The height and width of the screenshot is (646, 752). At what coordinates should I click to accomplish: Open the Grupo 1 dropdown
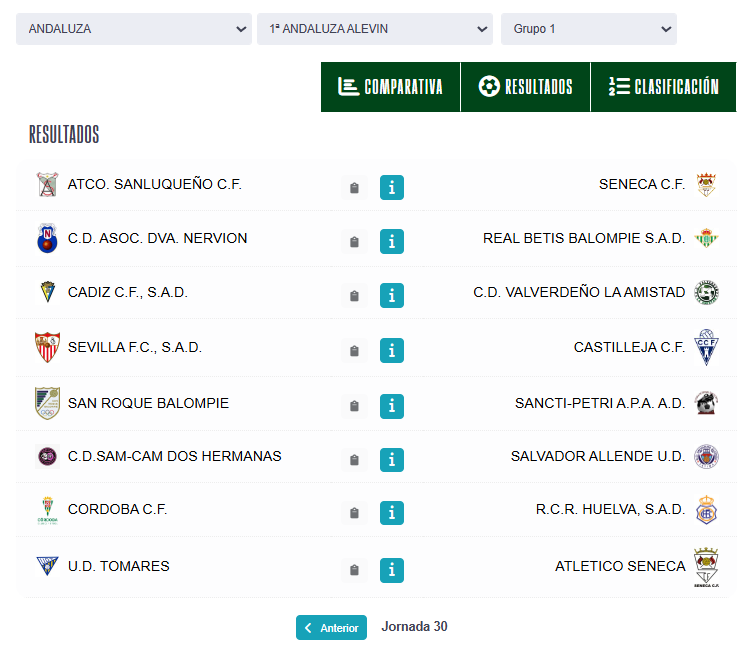click(x=589, y=29)
